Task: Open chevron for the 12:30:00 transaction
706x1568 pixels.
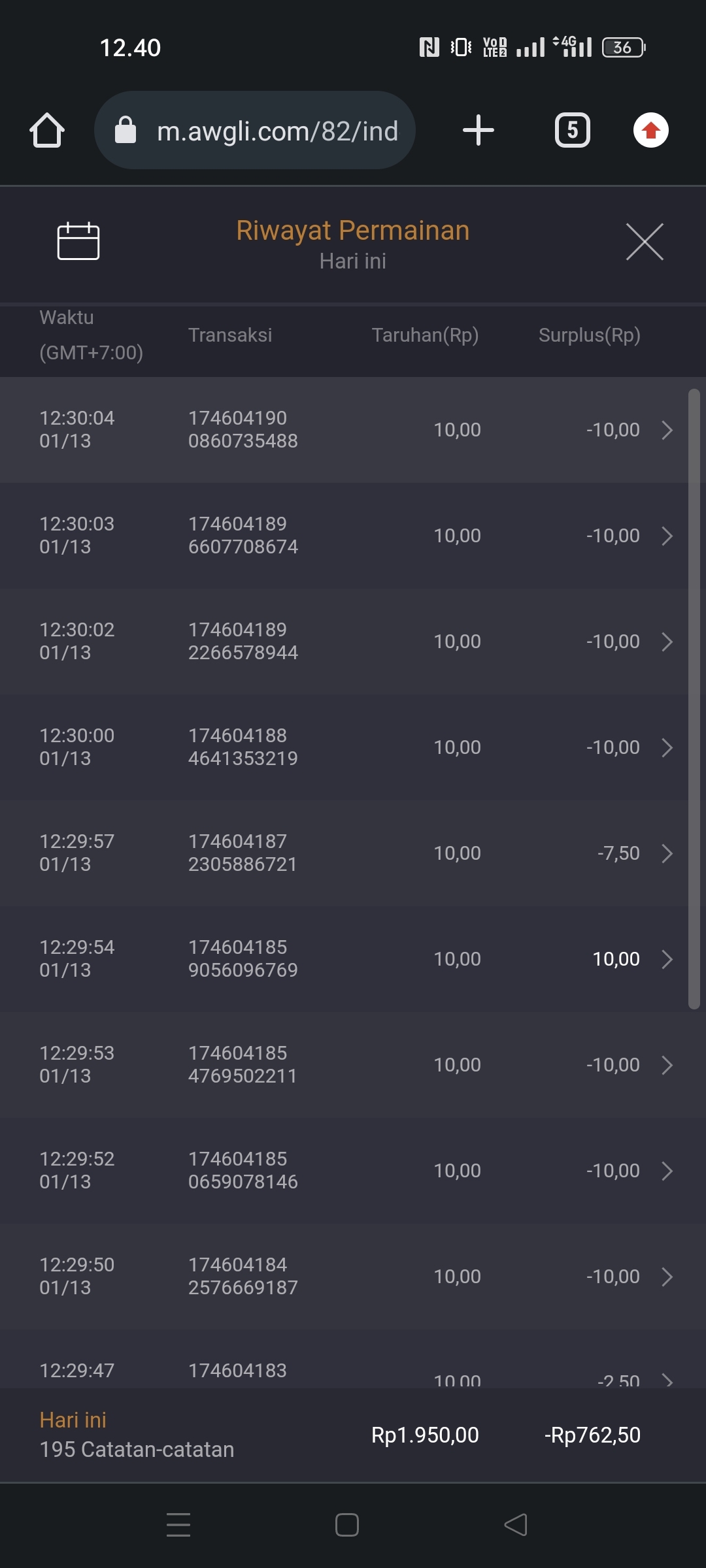Action: coord(667,747)
